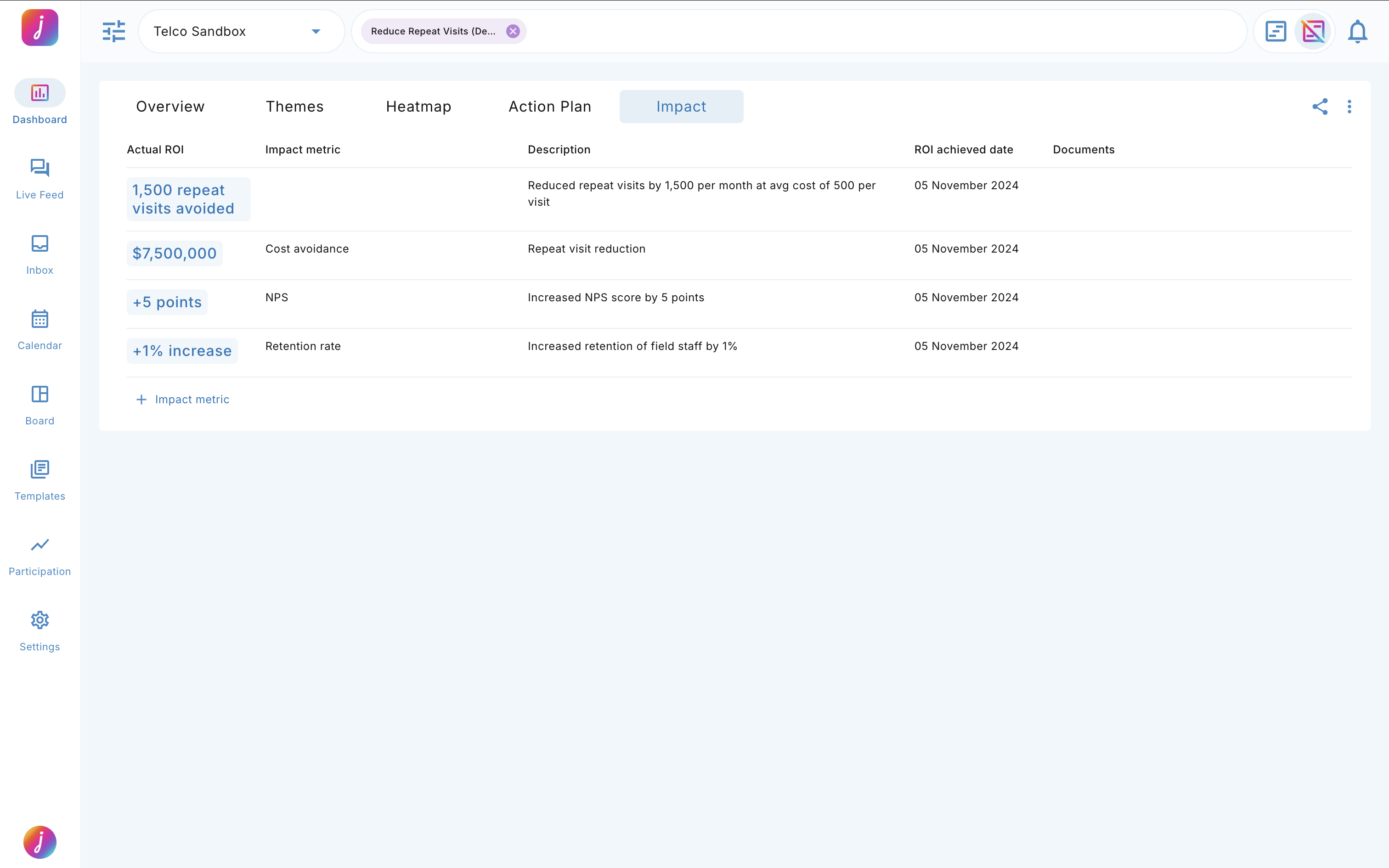Image resolution: width=1389 pixels, height=868 pixels.
Task: Open Settings gear in the sidebar
Action: (40, 630)
